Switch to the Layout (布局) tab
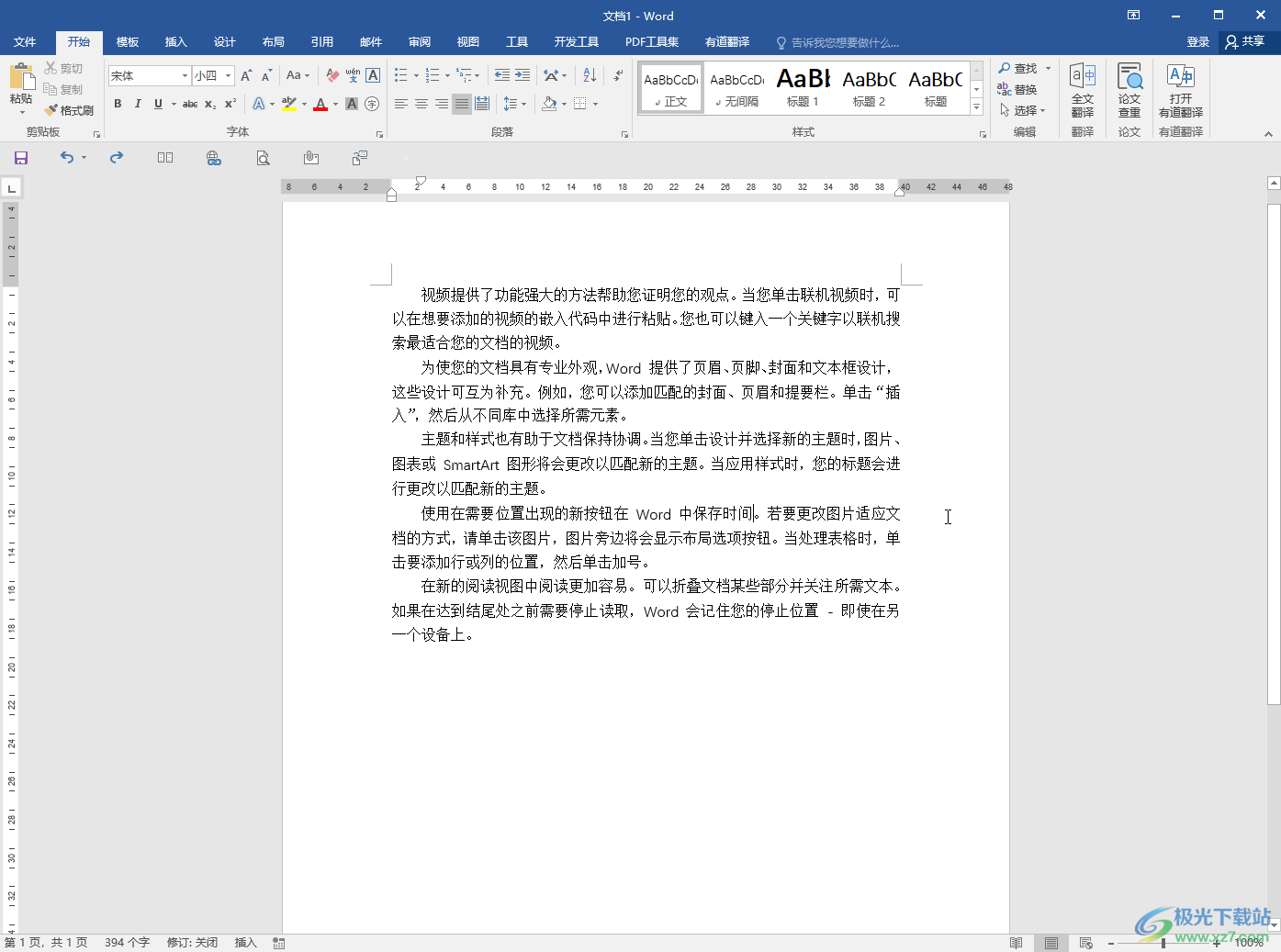The width and height of the screenshot is (1281, 952). click(x=273, y=42)
